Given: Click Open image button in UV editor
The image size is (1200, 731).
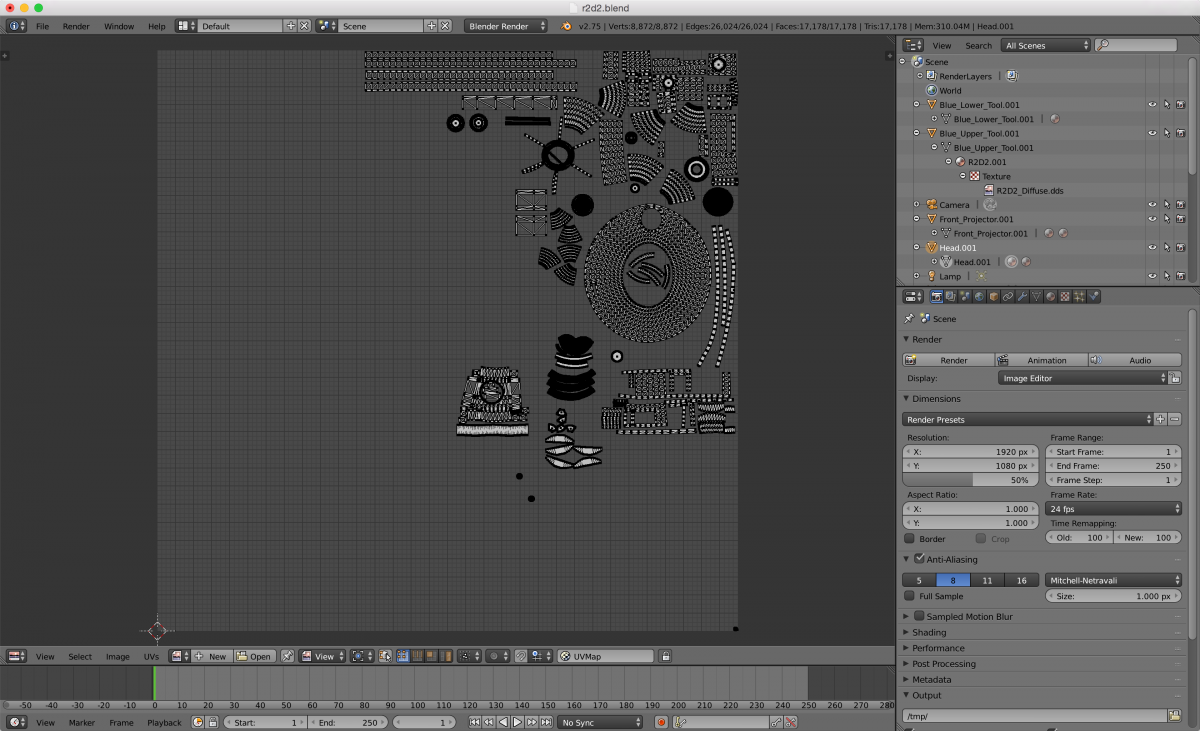Looking at the screenshot, I should click(254, 657).
